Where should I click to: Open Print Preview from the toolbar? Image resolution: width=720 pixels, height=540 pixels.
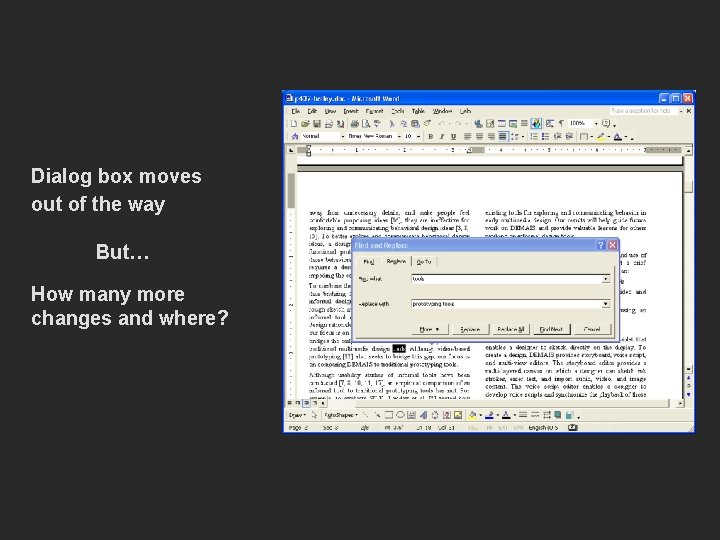366,124
